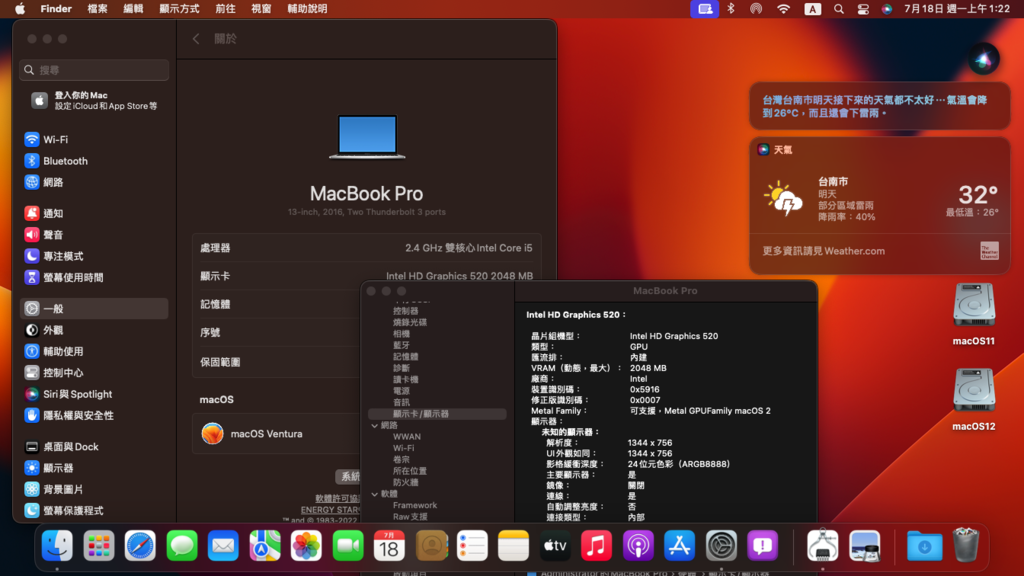This screenshot has height=576, width=1024.
Task: Collapse 軟體 section in System Information tree
Action: [375, 494]
